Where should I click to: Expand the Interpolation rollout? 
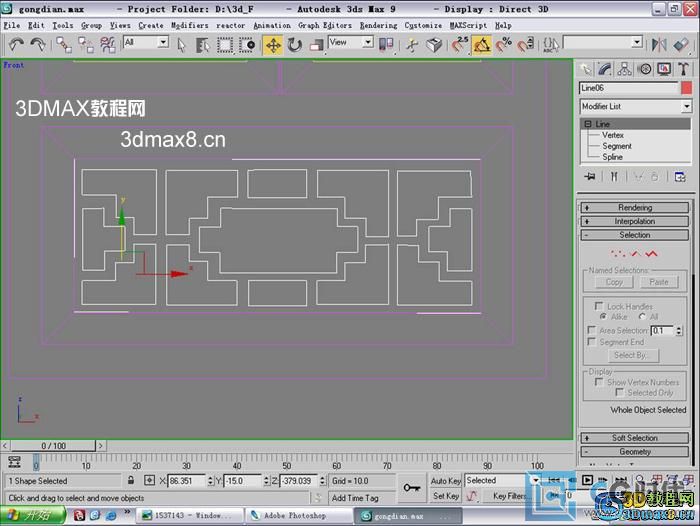[x=634, y=221]
